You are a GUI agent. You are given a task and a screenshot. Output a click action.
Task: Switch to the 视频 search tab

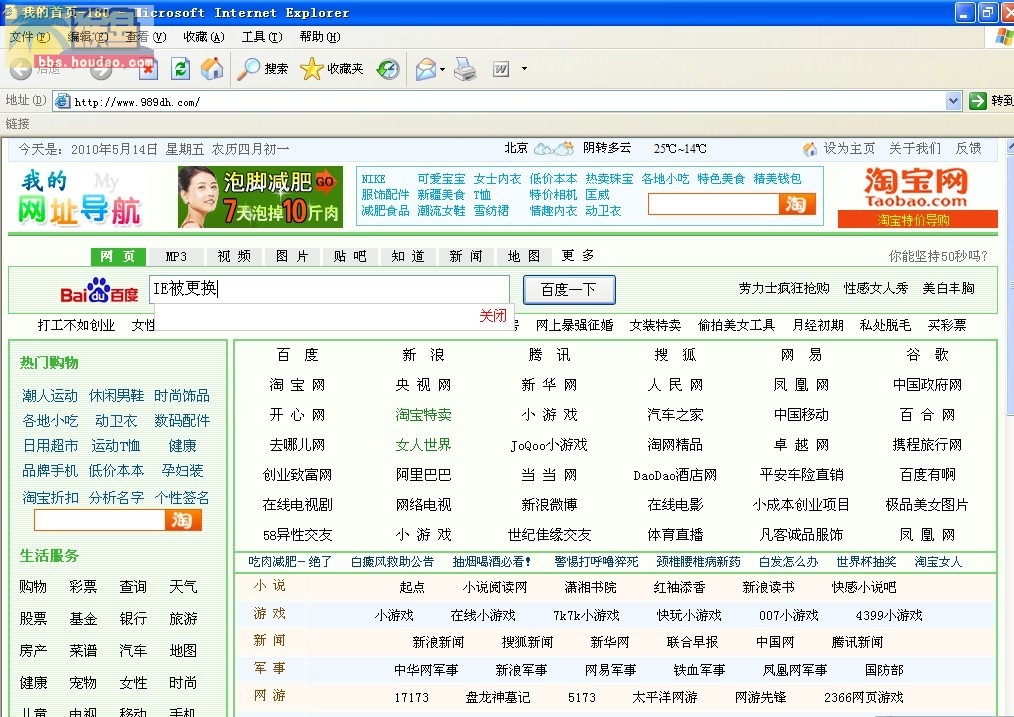click(x=234, y=257)
